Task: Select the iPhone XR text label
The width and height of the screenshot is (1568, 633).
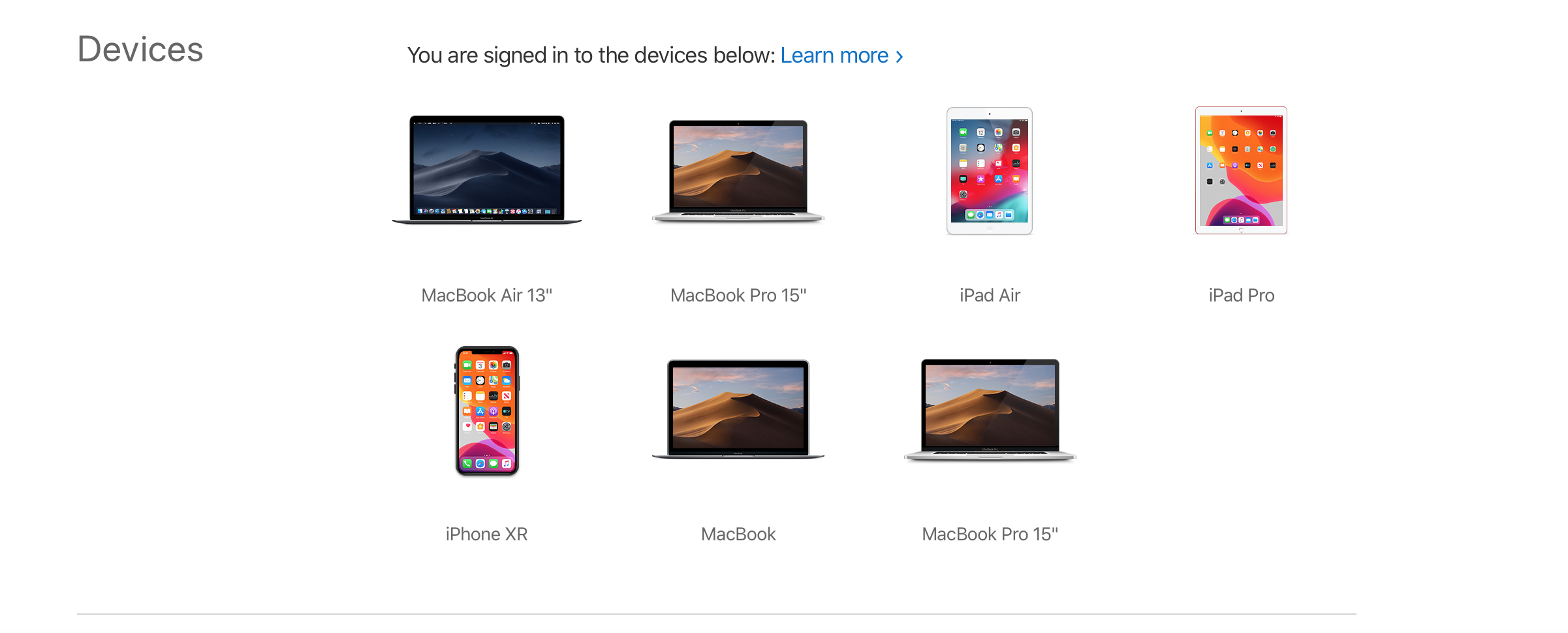Action: click(x=487, y=534)
